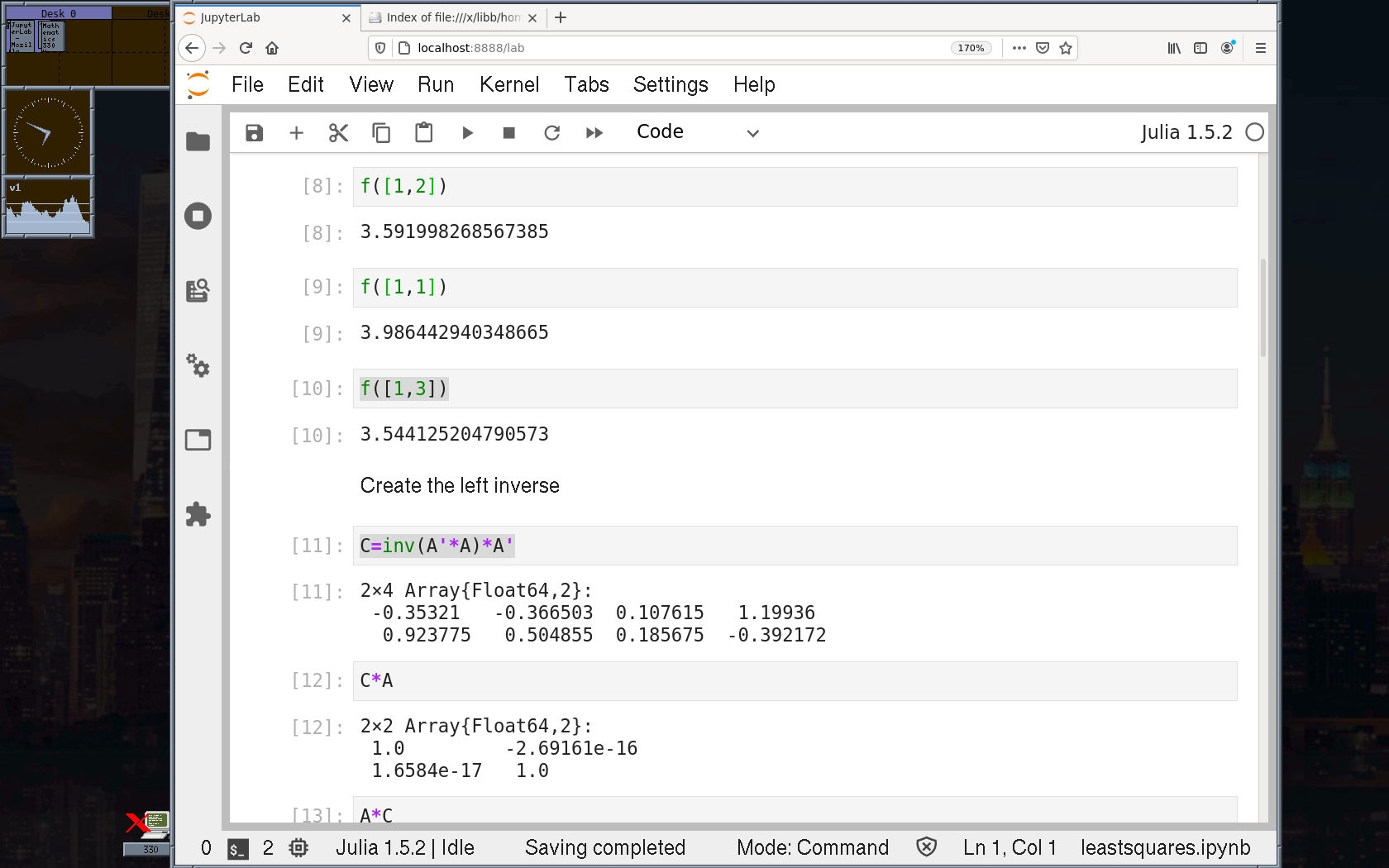Open the Kernel menu

[x=508, y=84]
